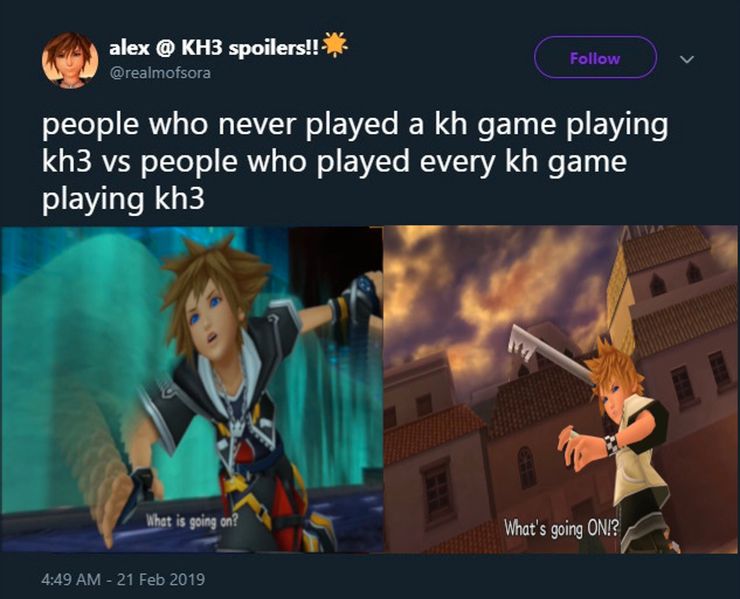Click the subtitle What is going on?
Image resolution: width=740 pixels, height=599 pixels.
pos(192,522)
